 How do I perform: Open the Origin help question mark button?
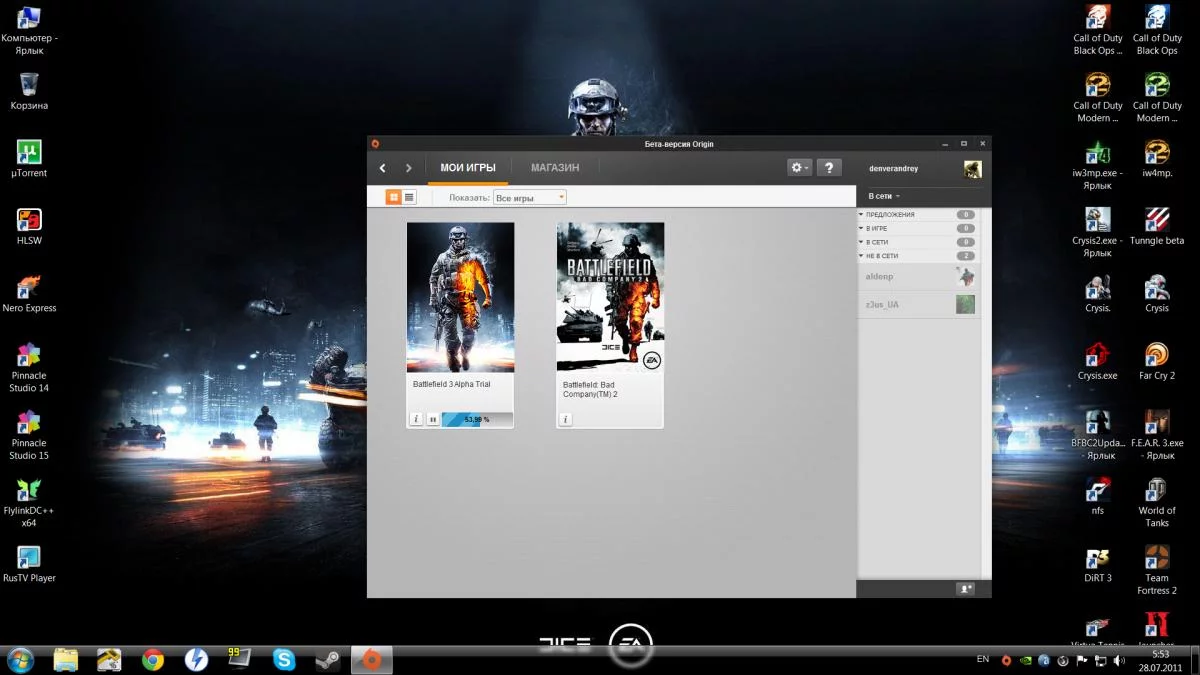point(829,168)
